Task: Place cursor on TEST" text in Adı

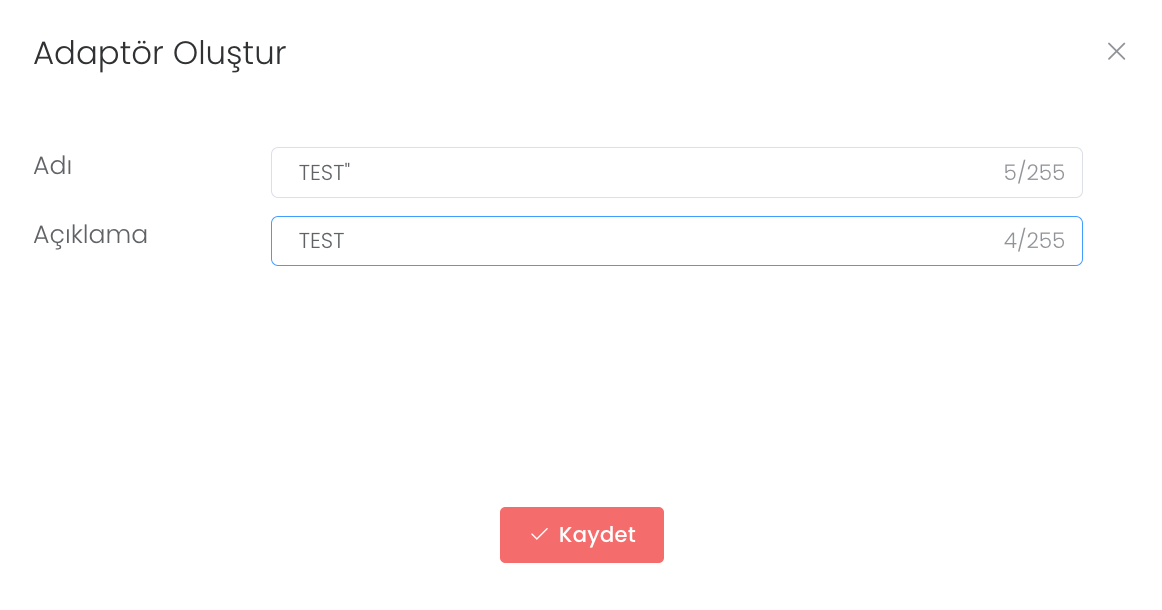Action: pyautogui.click(x=324, y=173)
